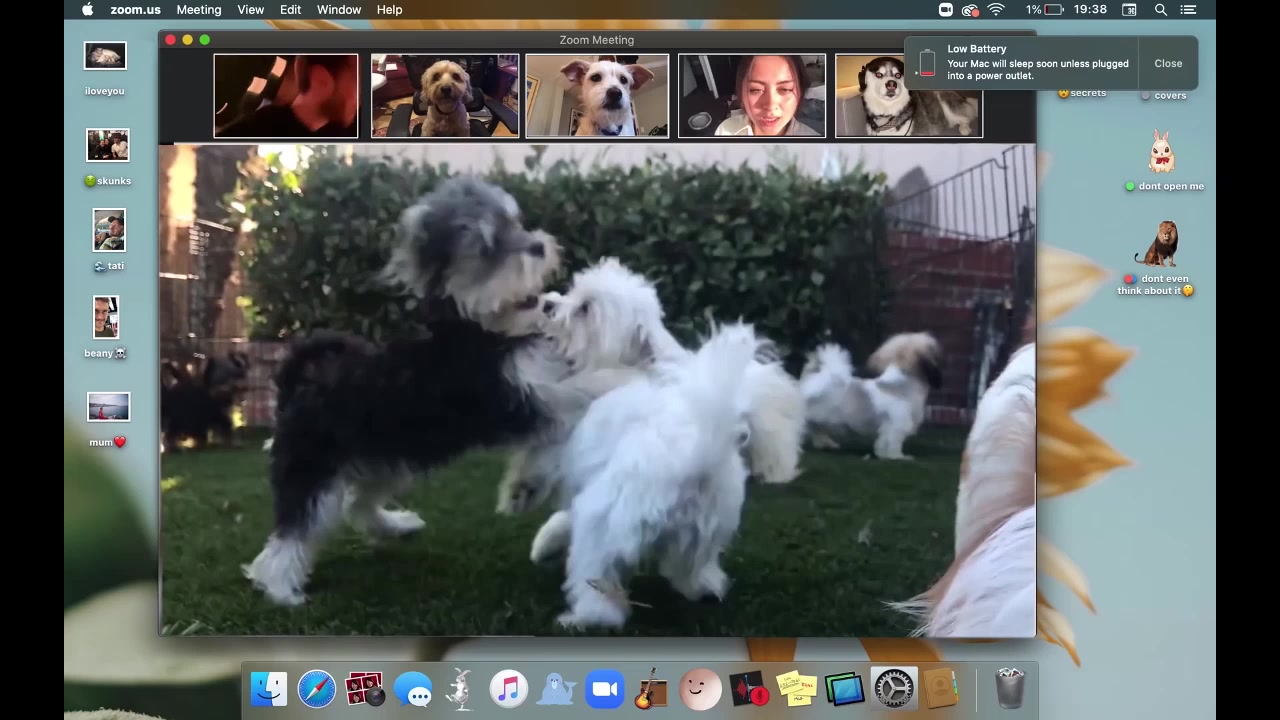Open the Wi-Fi status menu
The height and width of the screenshot is (720, 1280).
pyautogui.click(x=996, y=10)
